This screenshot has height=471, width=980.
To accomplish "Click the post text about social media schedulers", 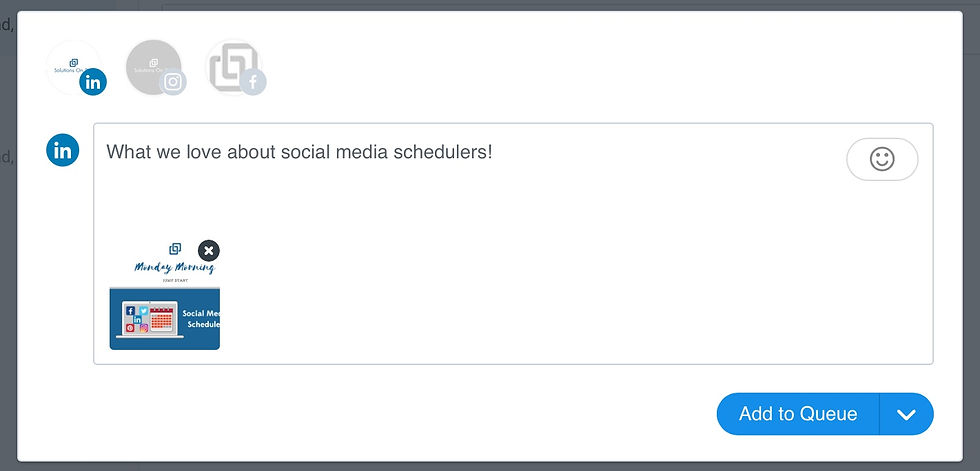I will tap(299, 153).
